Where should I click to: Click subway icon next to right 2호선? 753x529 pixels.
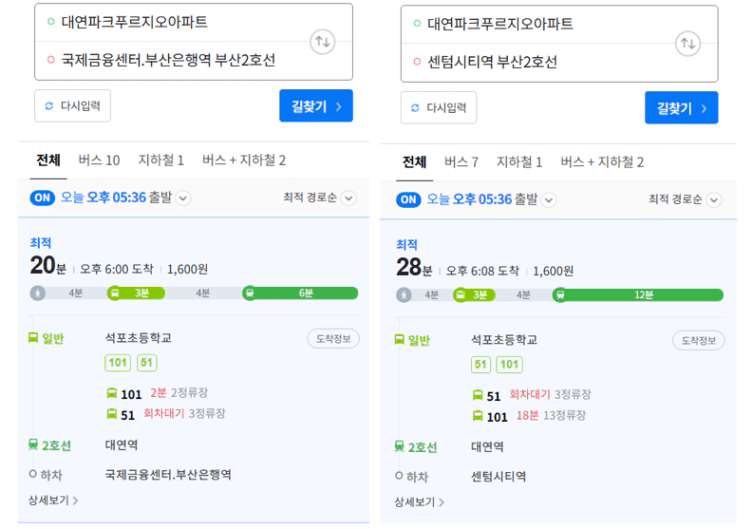(399, 446)
